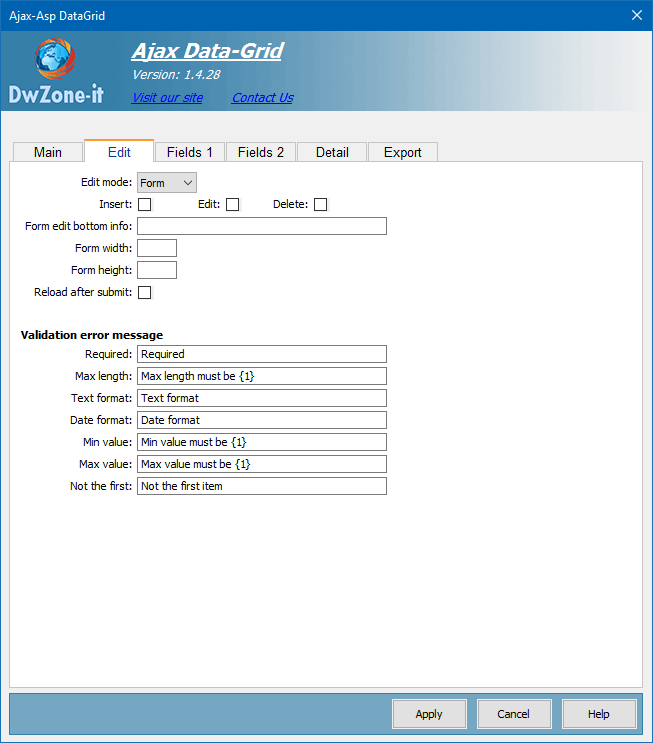This screenshot has height=743, width=653.
Task: Click into the Form width box
Action: pos(156,248)
